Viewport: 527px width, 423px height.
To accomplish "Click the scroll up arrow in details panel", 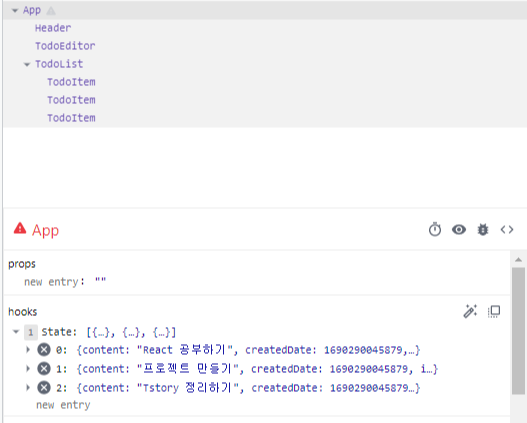I will click(518, 259).
